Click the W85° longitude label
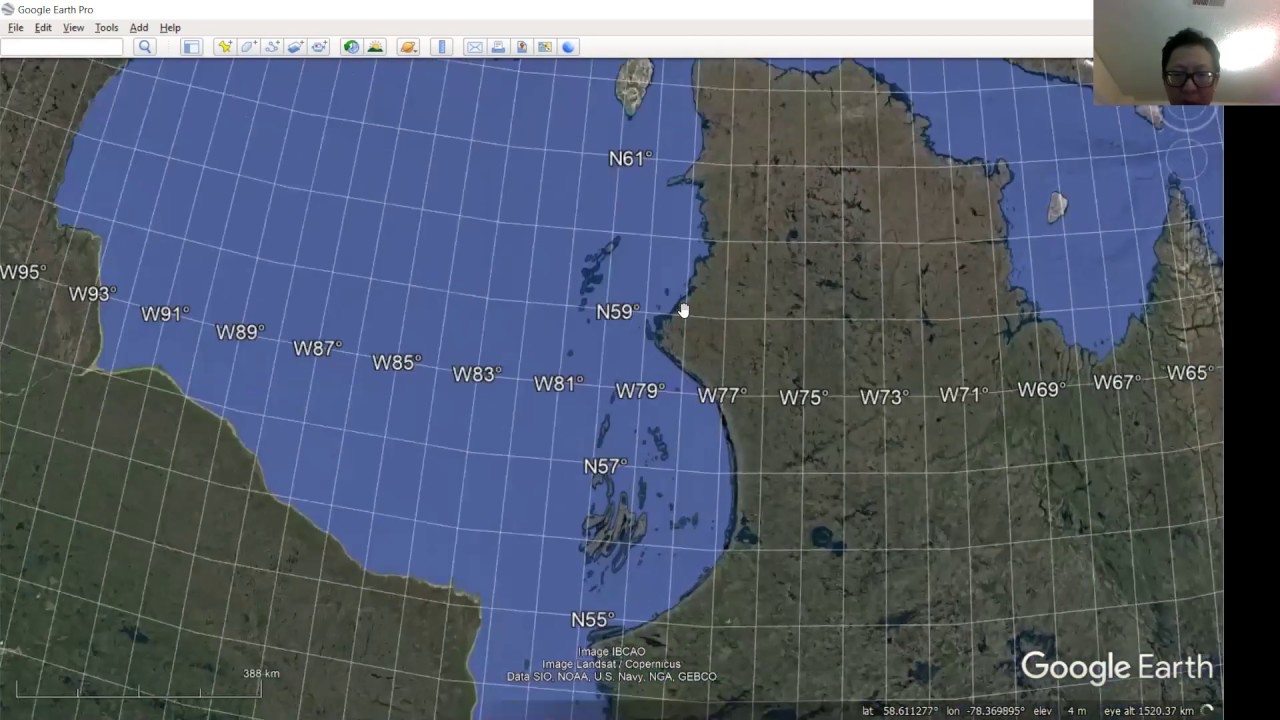1280x720 pixels. coord(397,362)
